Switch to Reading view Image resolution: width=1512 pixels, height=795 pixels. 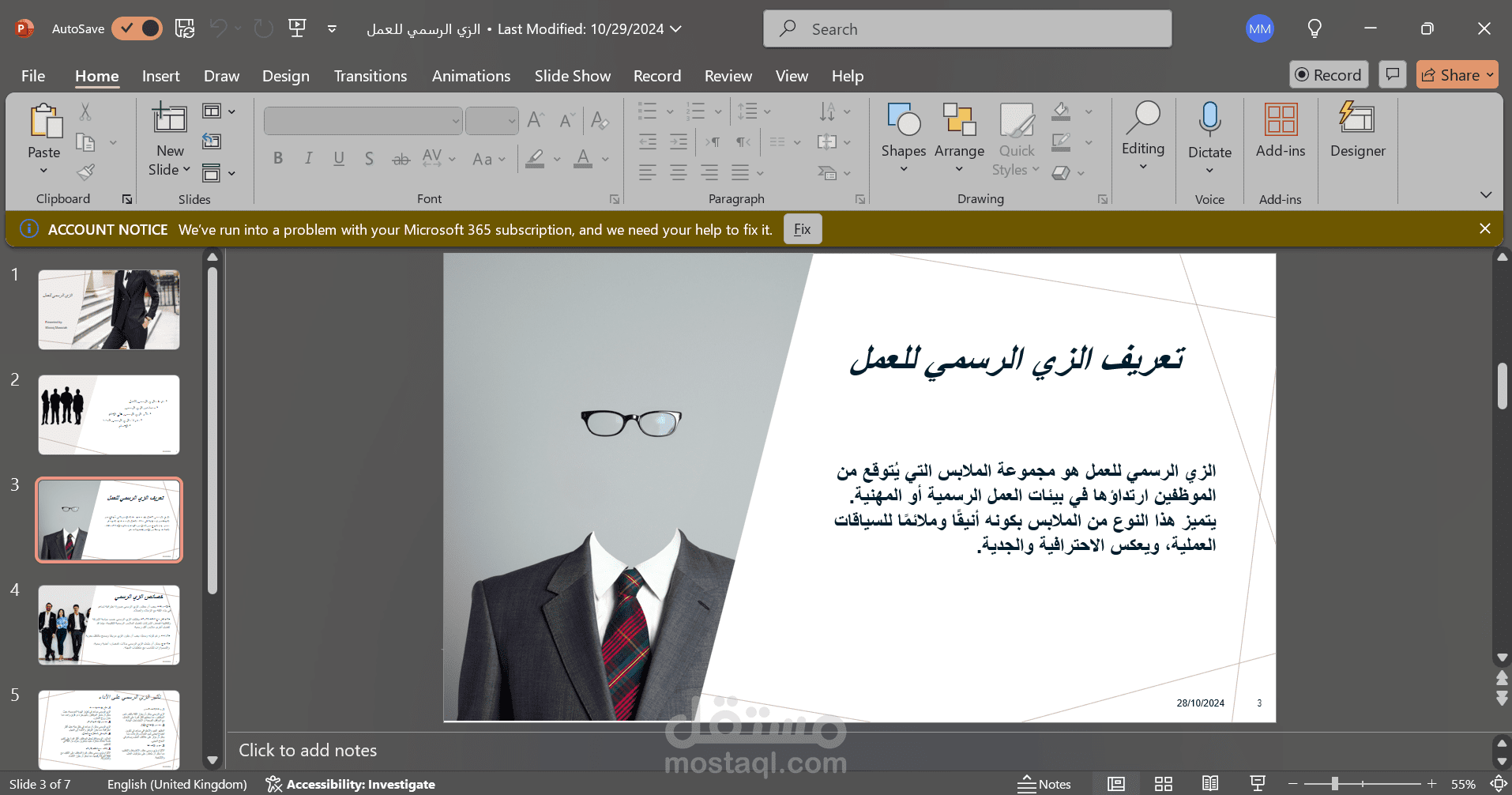tap(1210, 784)
